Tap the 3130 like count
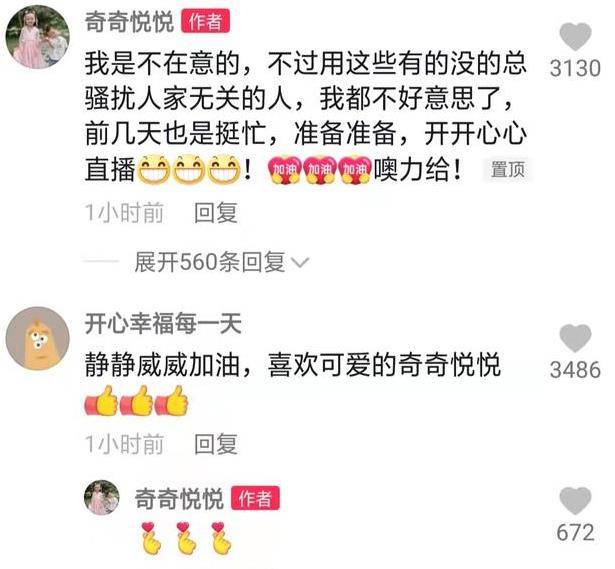This screenshot has height=569, width=615. [575, 69]
